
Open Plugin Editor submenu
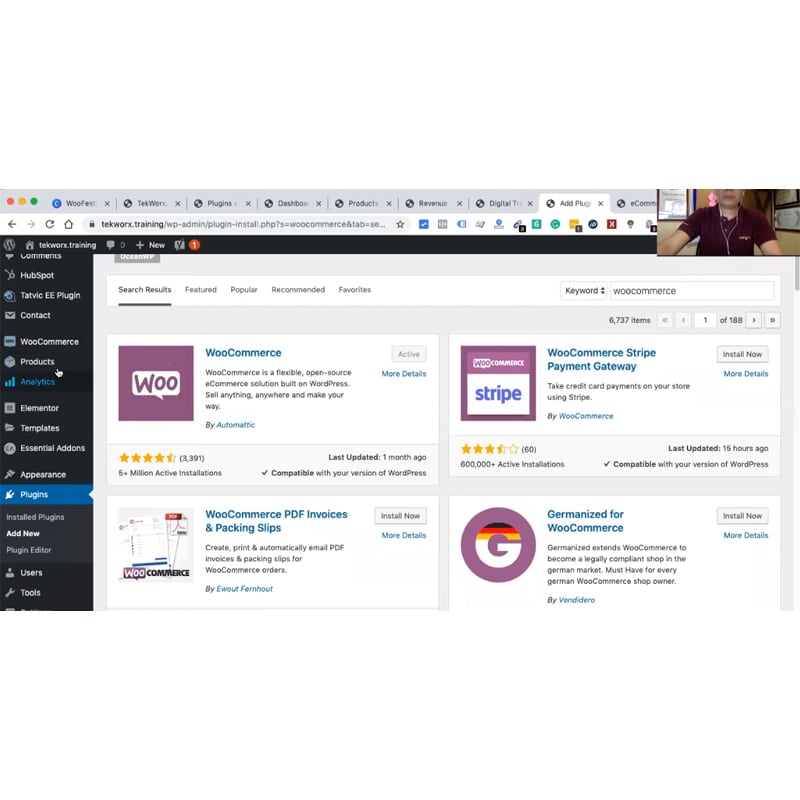coord(29,550)
